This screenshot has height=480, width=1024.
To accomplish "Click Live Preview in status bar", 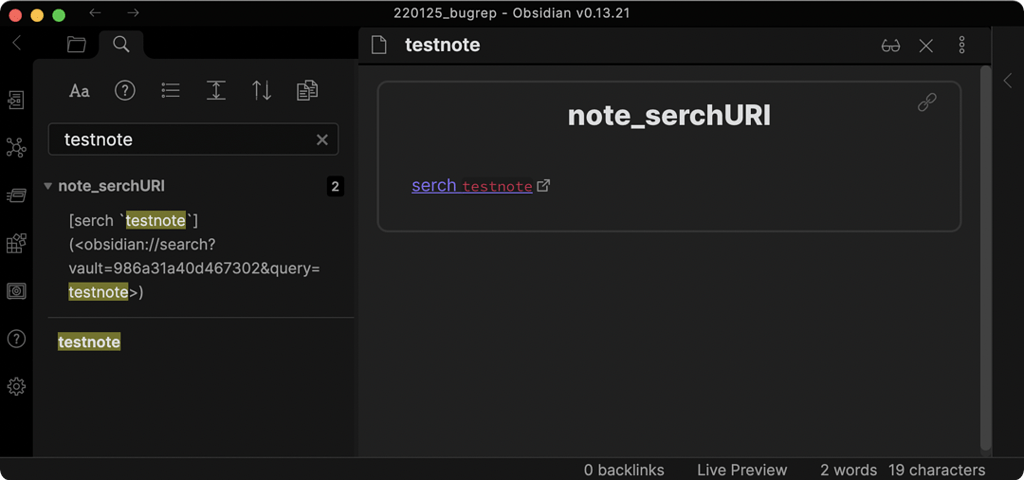I will click(x=742, y=470).
